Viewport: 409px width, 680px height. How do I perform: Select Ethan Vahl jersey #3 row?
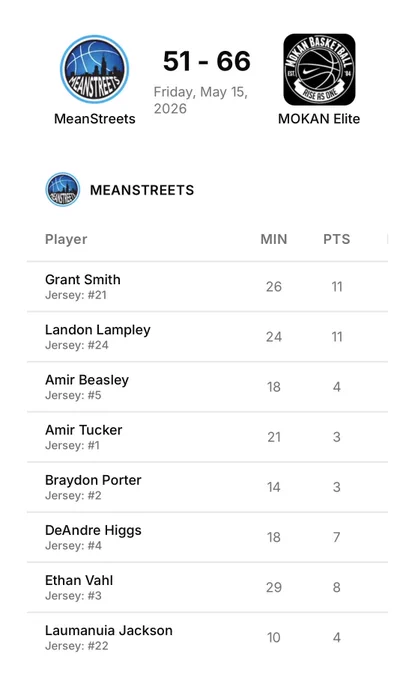coord(207,587)
